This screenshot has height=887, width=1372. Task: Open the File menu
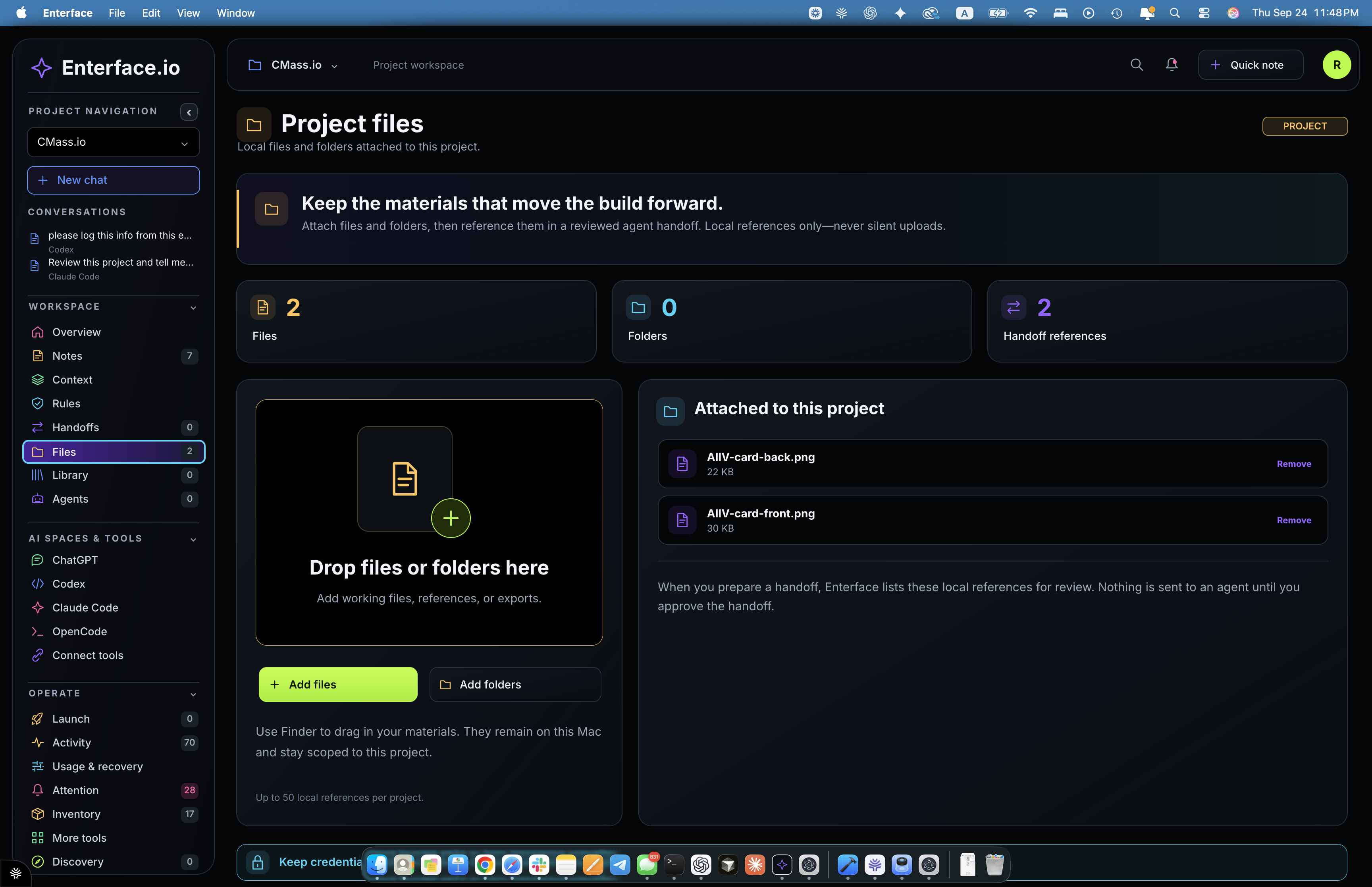(x=117, y=13)
